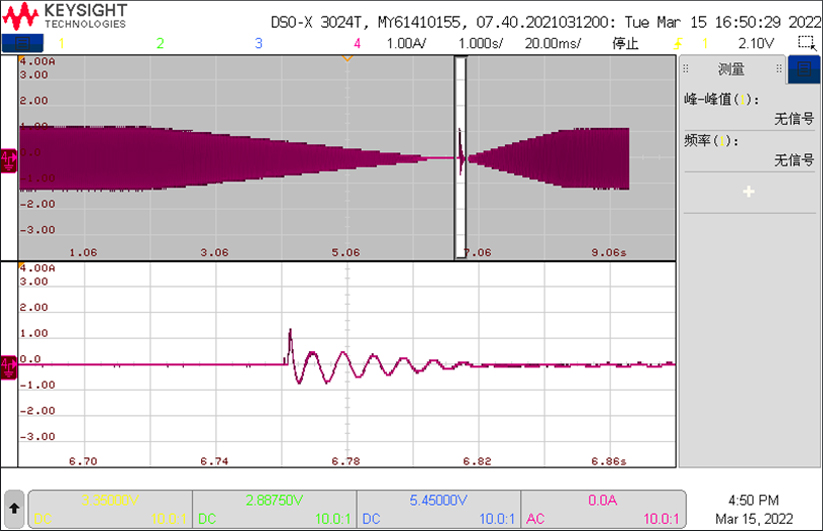Click the 测量 panel header
This screenshot has width=823, height=531.
coord(731,69)
